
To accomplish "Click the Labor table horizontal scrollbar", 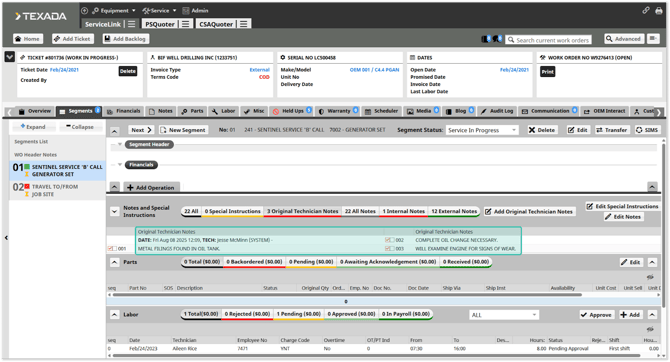I will (x=376, y=355).
